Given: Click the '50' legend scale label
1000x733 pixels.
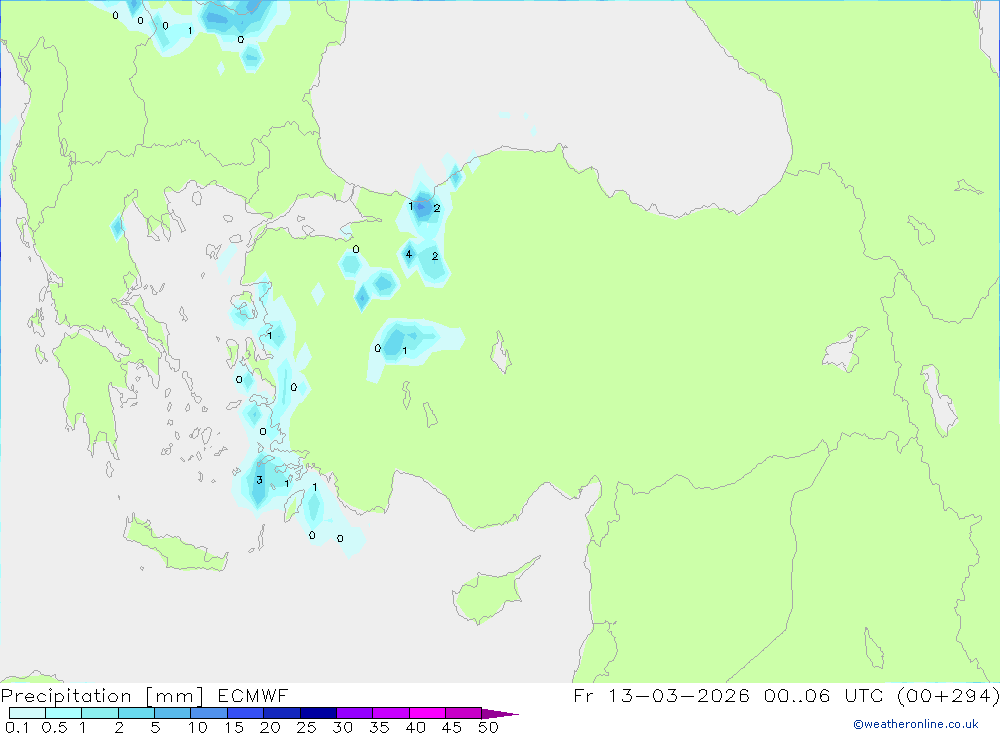Looking at the screenshot, I should pos(488,727).
